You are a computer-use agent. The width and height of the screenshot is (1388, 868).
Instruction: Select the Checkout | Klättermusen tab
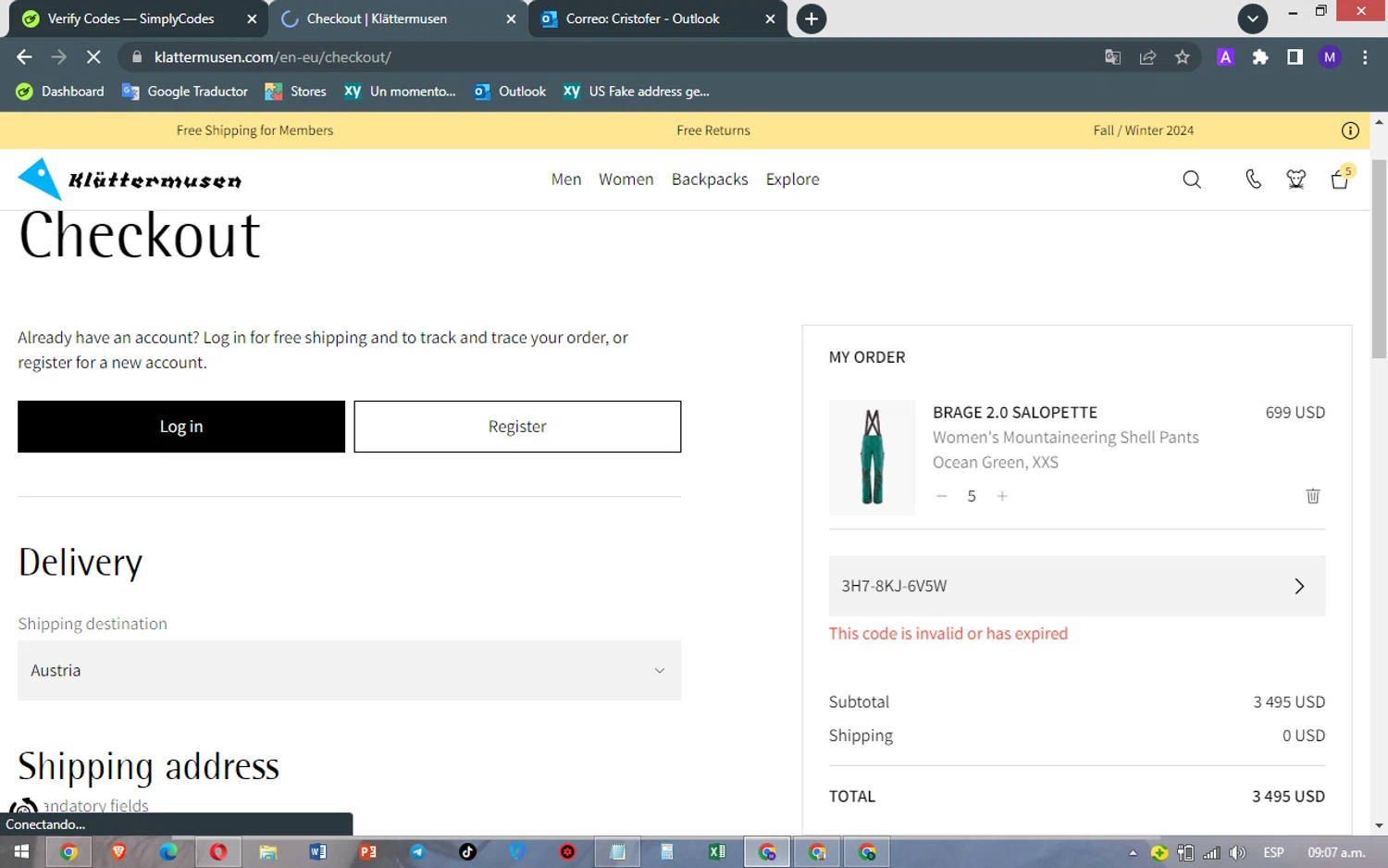377,19
